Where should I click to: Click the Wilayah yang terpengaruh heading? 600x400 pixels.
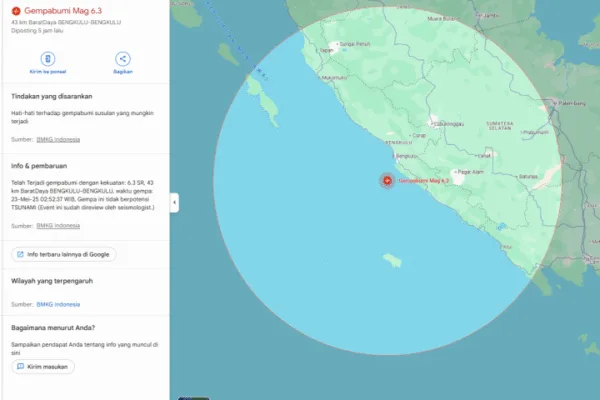point(52,281)
